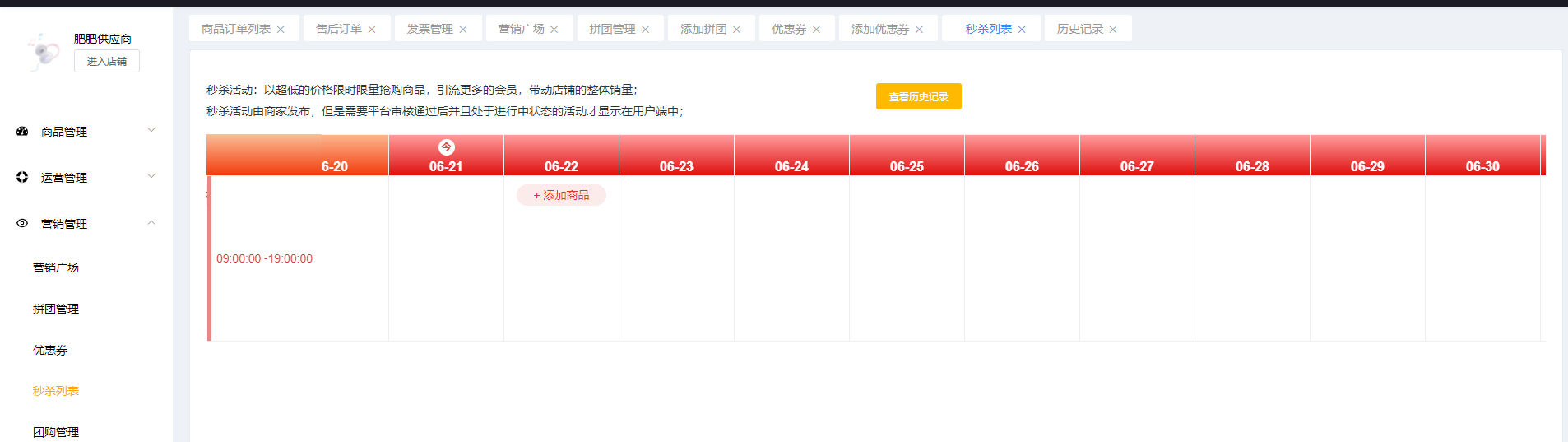Viewport: 1568px width, 442px height.
Task: Expand the 运营管理 menu chevron
Action: (151, 177)
